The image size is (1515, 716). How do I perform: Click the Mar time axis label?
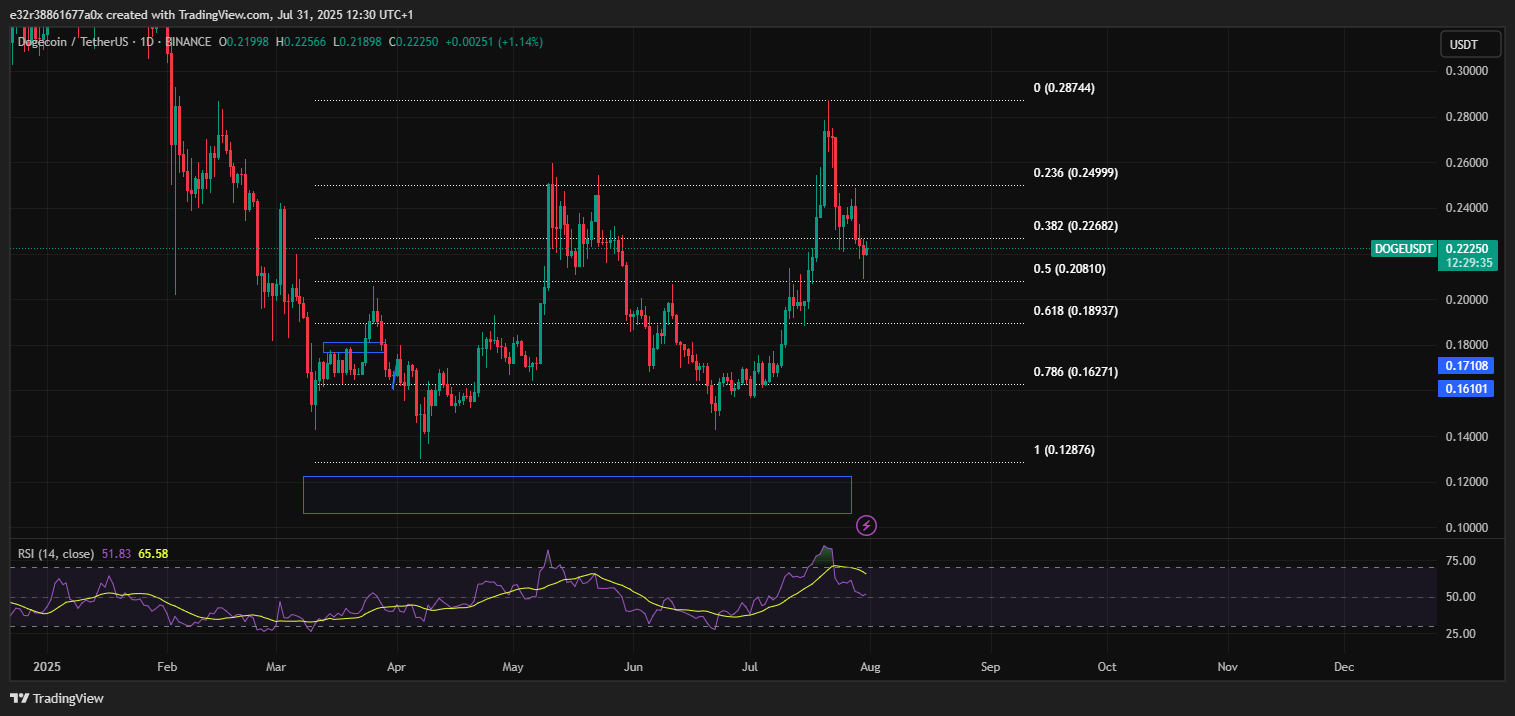(277, 666)
